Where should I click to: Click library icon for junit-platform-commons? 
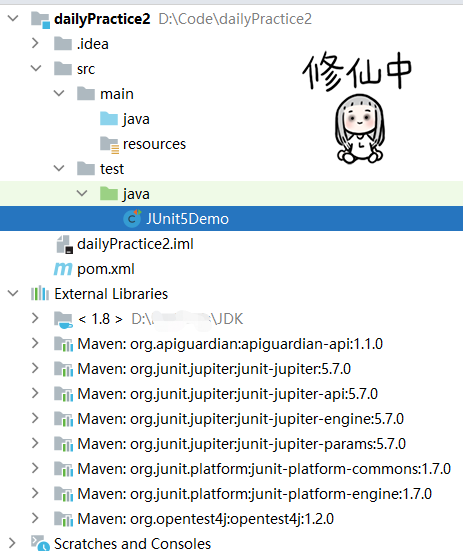64,469
